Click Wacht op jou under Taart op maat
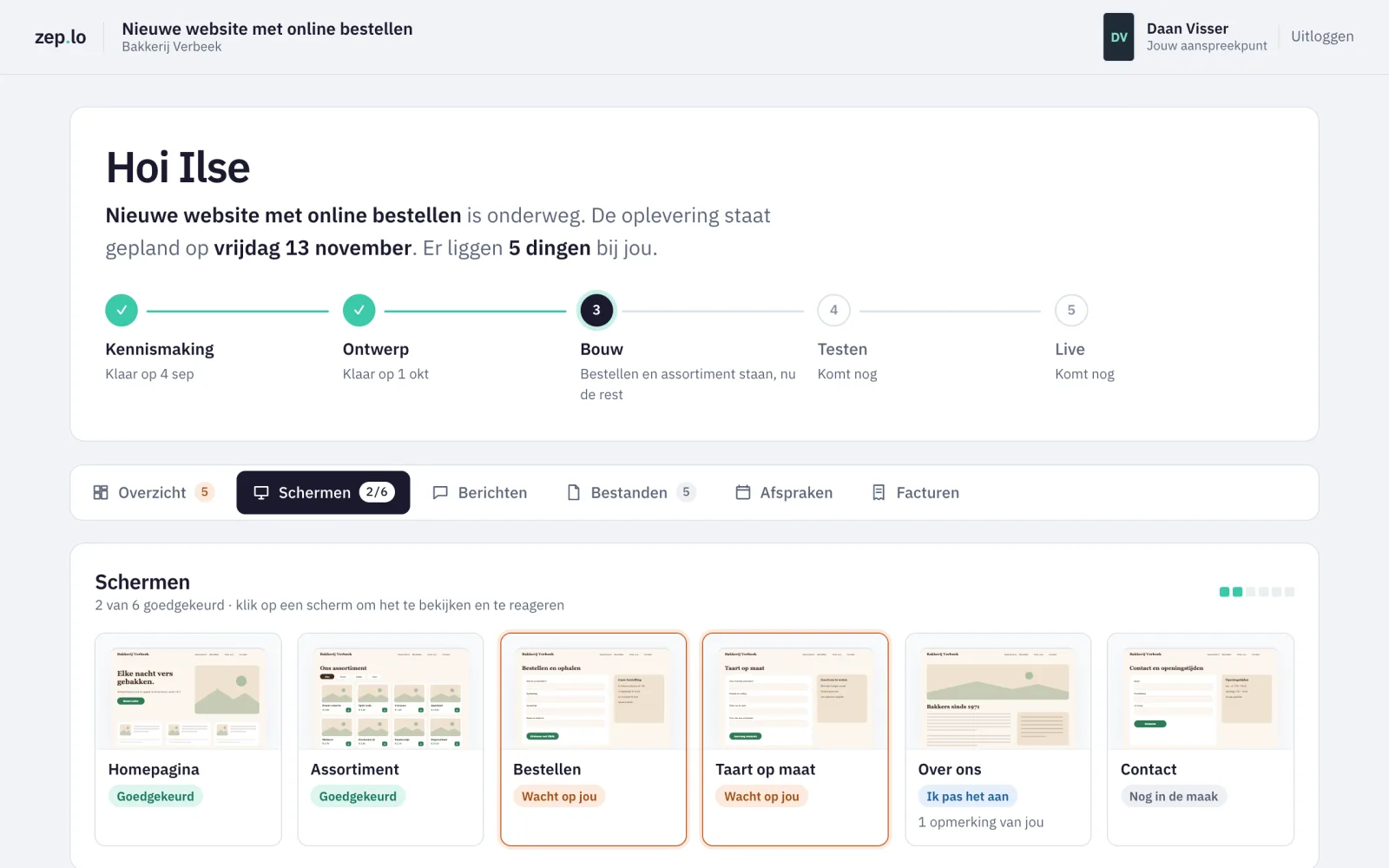1389x868 pixels. coord(761,796)
